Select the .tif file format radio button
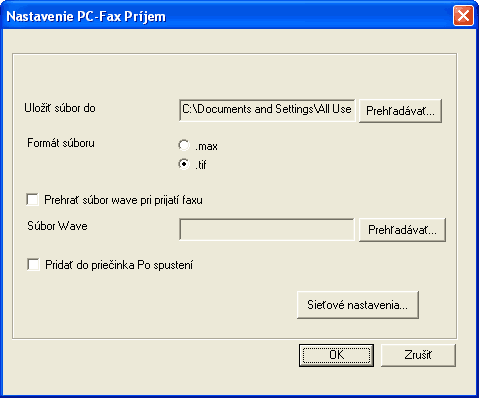Image resolution: width=479 pixels, height=398 pixels. click(184, 164)
